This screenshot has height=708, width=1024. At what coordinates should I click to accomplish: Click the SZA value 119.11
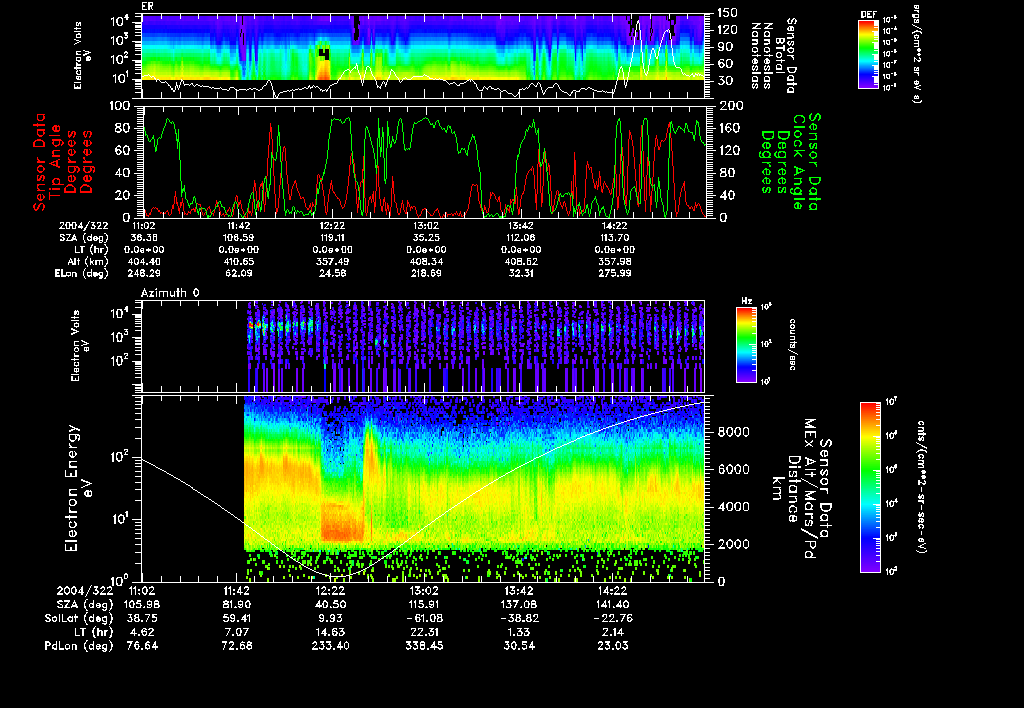(332, 238)
